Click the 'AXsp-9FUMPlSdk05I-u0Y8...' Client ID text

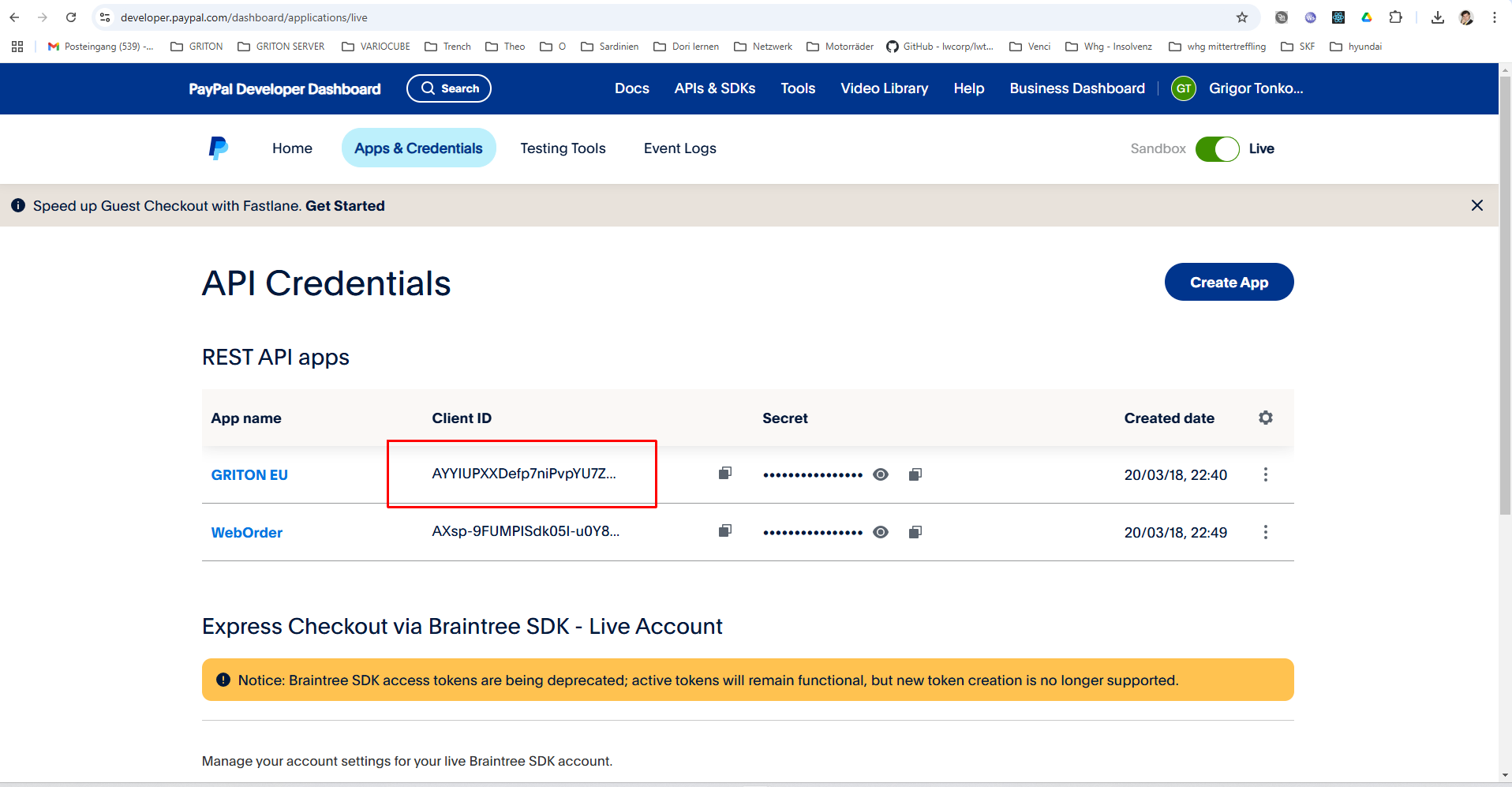point(526,530)
